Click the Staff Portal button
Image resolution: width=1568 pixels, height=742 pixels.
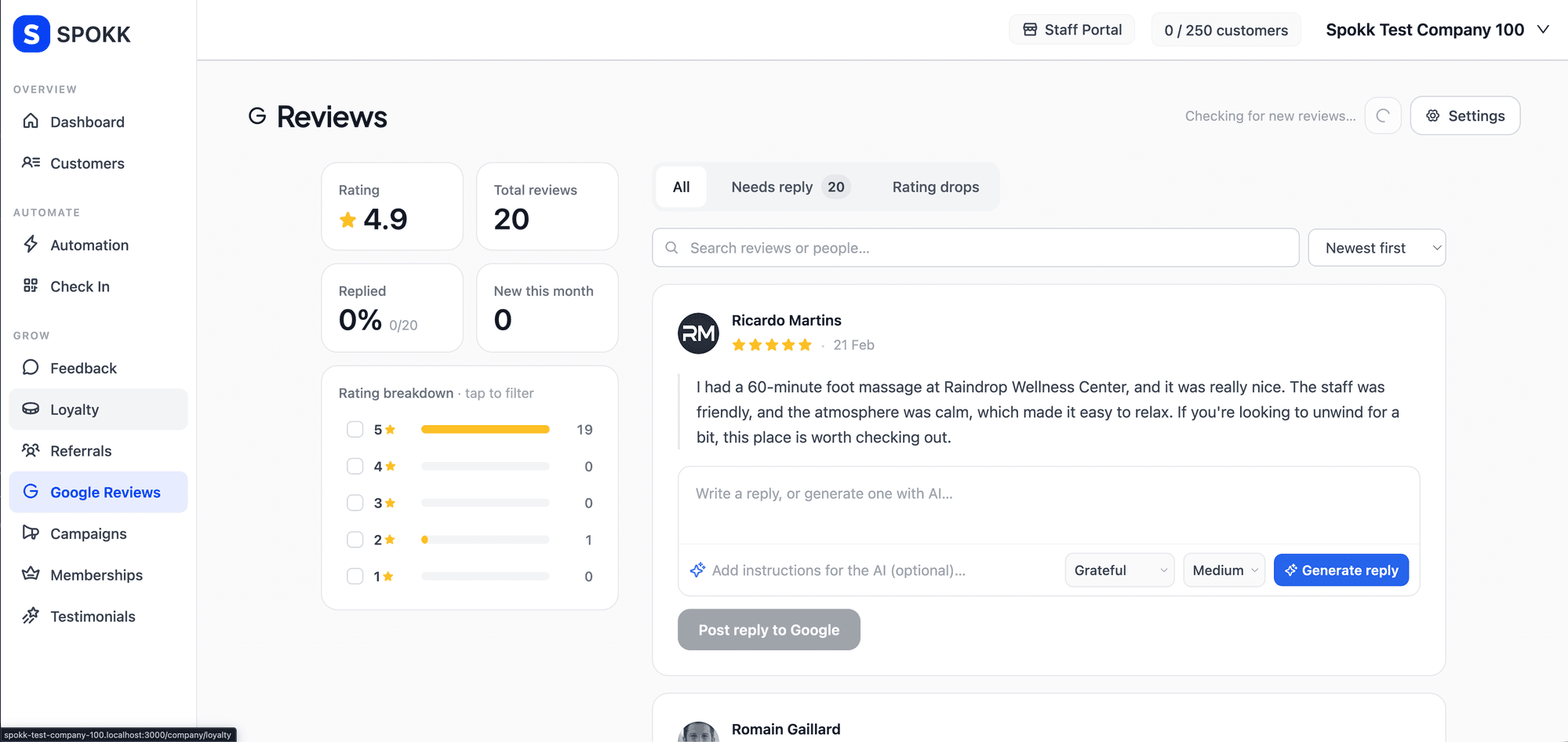[x=1071, y=30]
